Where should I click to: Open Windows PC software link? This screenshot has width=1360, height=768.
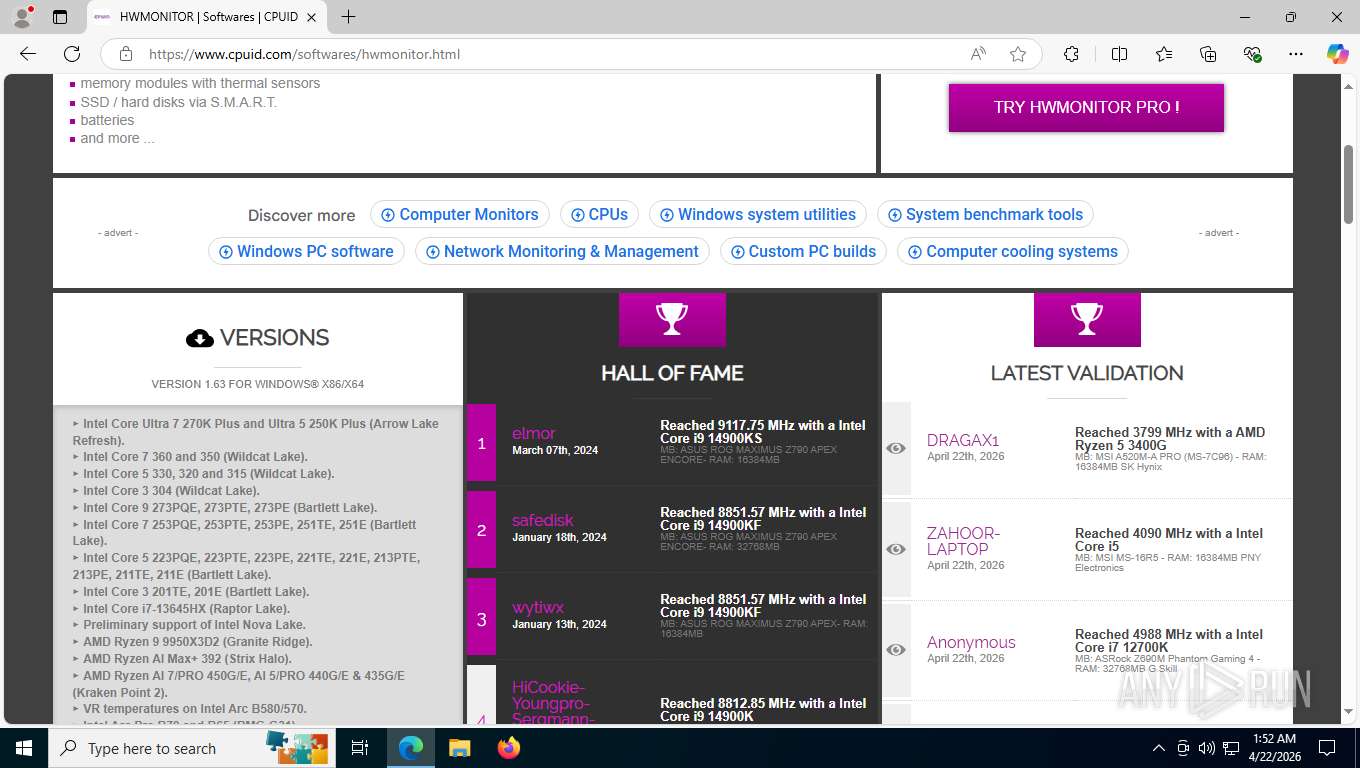click(306, 252)
